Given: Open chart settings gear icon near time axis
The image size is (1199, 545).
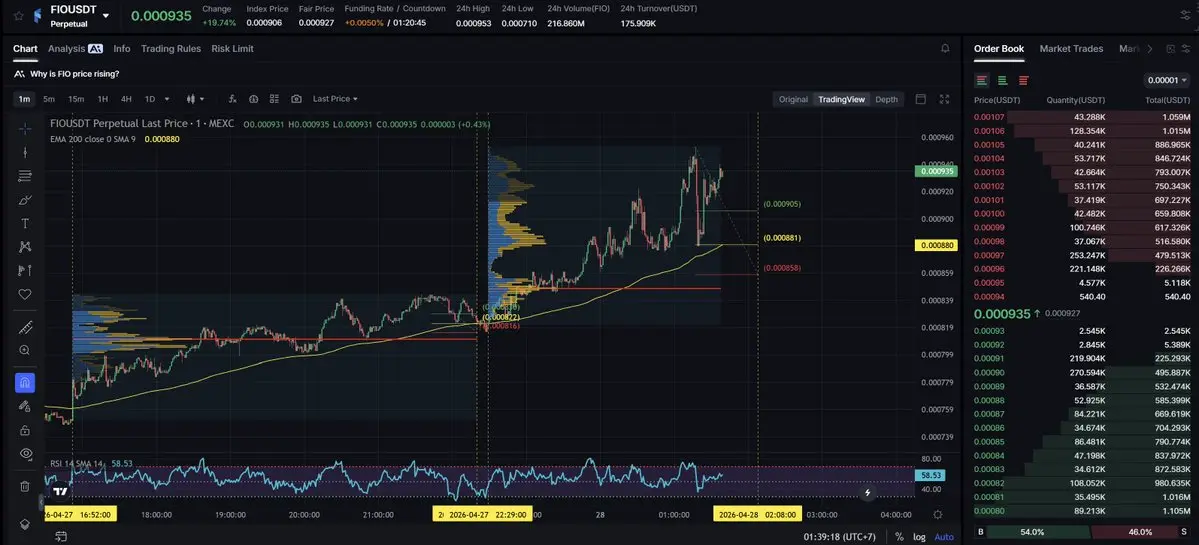Looking at the screenshot, I should [x=938, y=514].
